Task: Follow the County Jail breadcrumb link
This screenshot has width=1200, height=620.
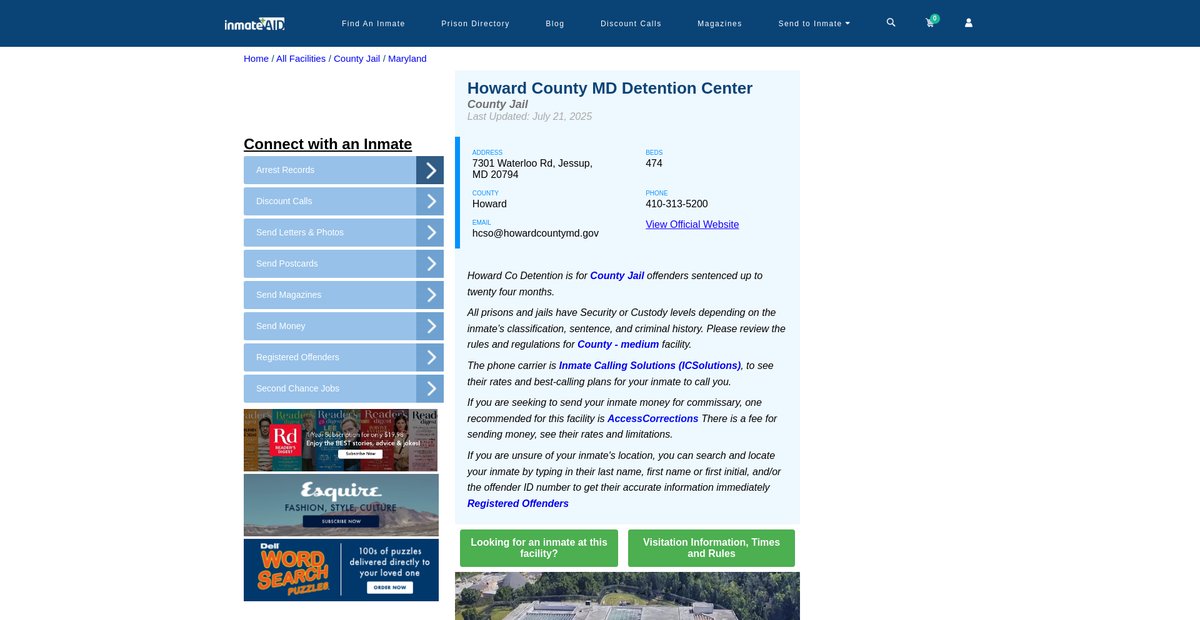Action: (357, 59)
